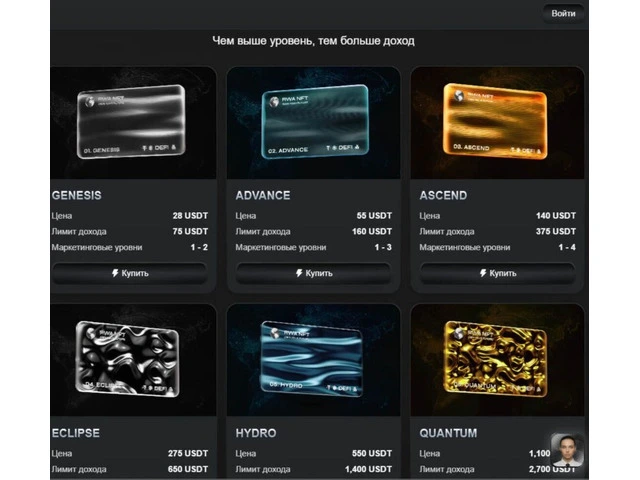Screen dimensions: 640x480
Task: Buy the GENESIS NFT card
Action: click(130, 273)
